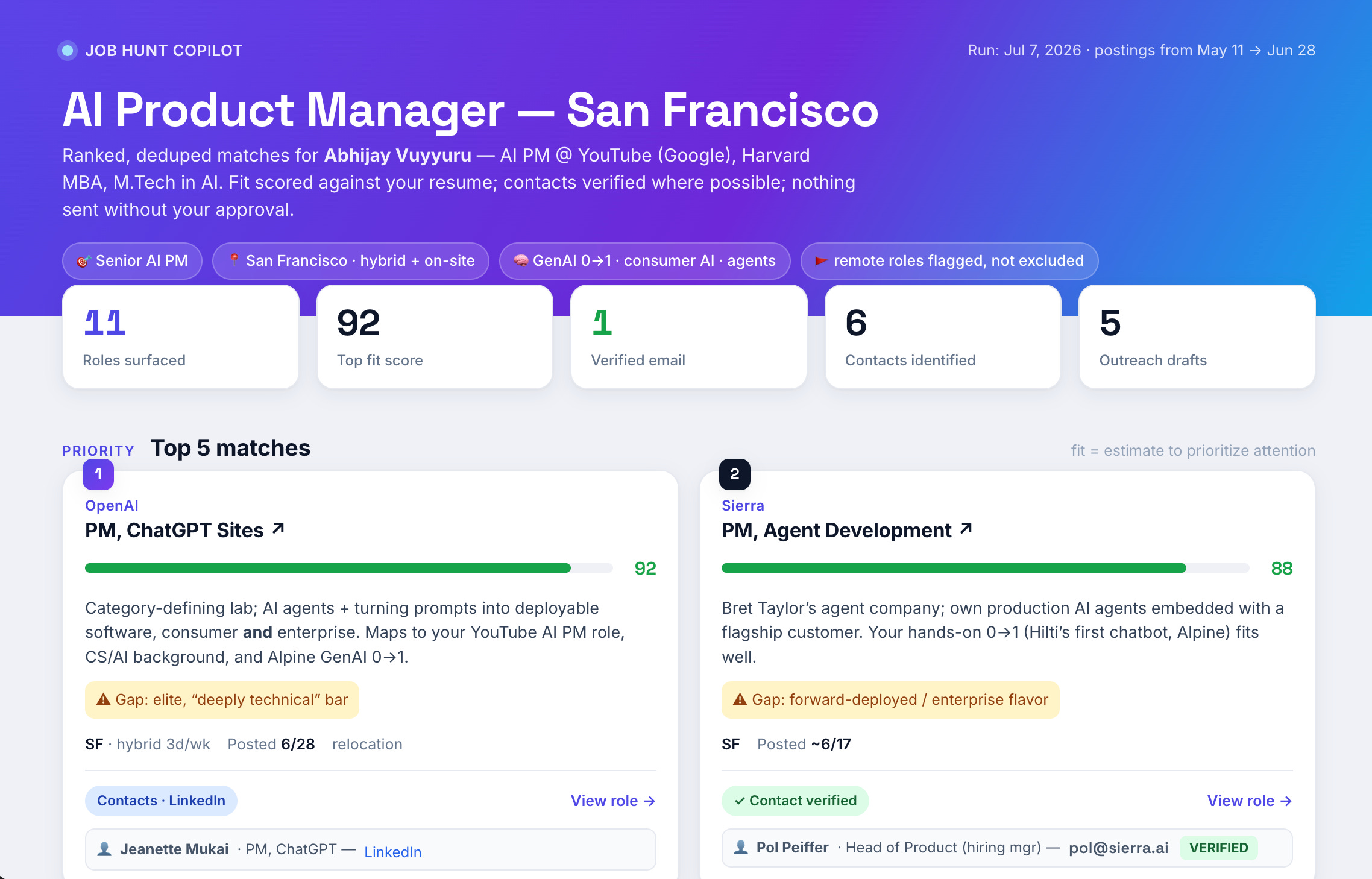Click "hybrid 3d/wk" on OpenAI card
The height and width of the screenshot is (879, 1372).
point(163,744)
